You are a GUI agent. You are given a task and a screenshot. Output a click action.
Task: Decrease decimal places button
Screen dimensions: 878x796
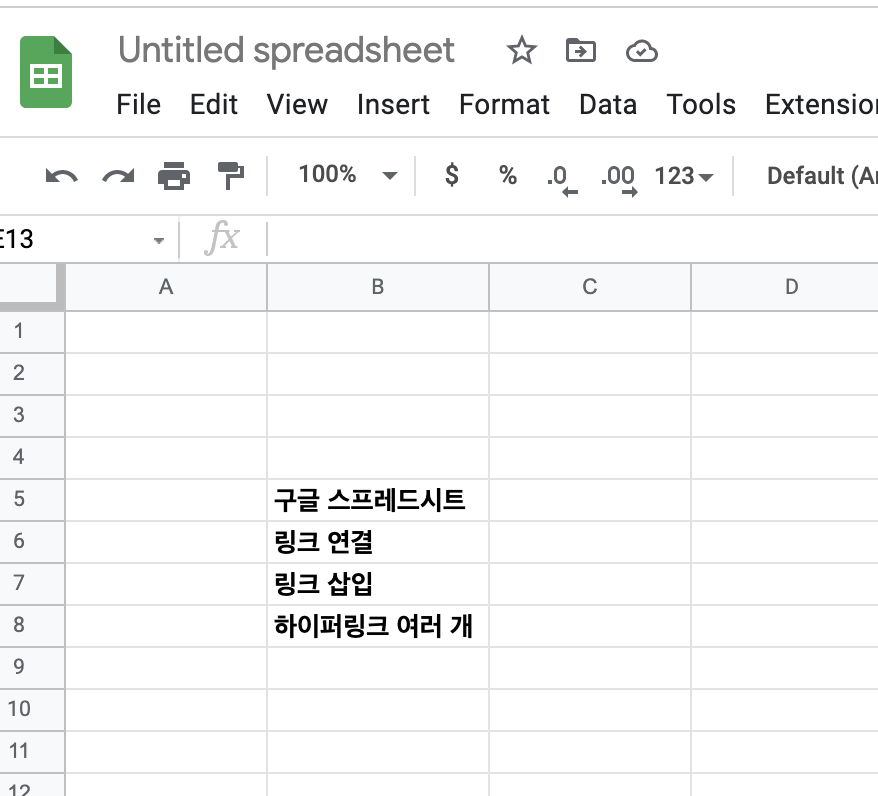(562, 179)
